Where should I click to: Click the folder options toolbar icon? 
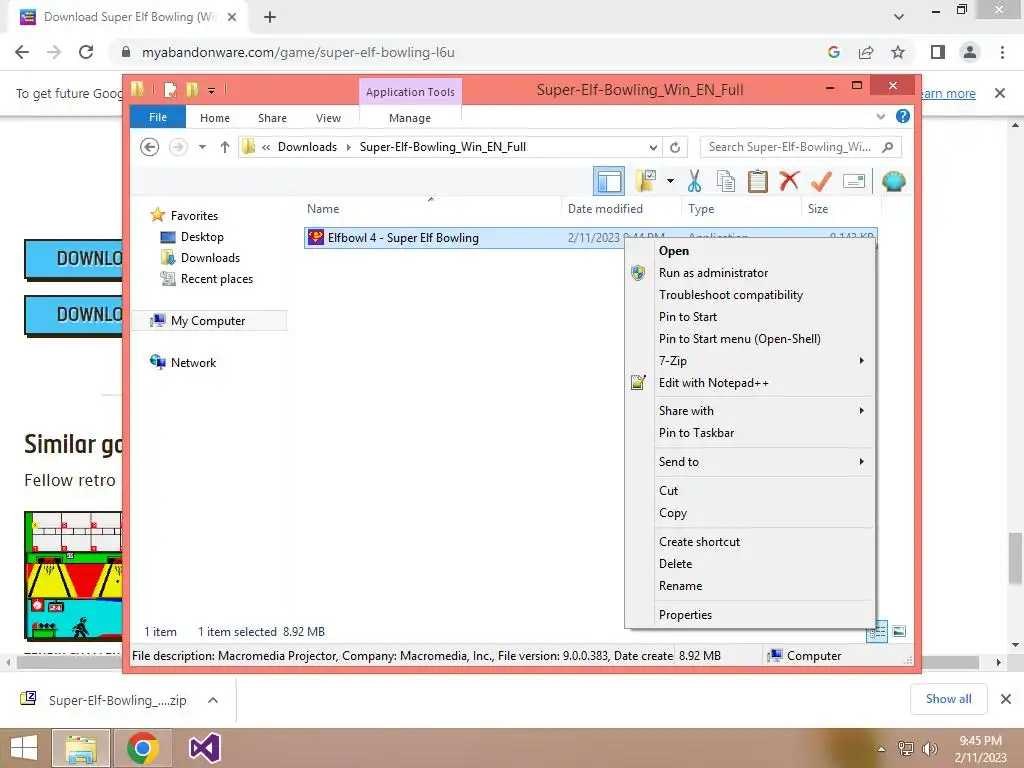(x=646, y=181)
